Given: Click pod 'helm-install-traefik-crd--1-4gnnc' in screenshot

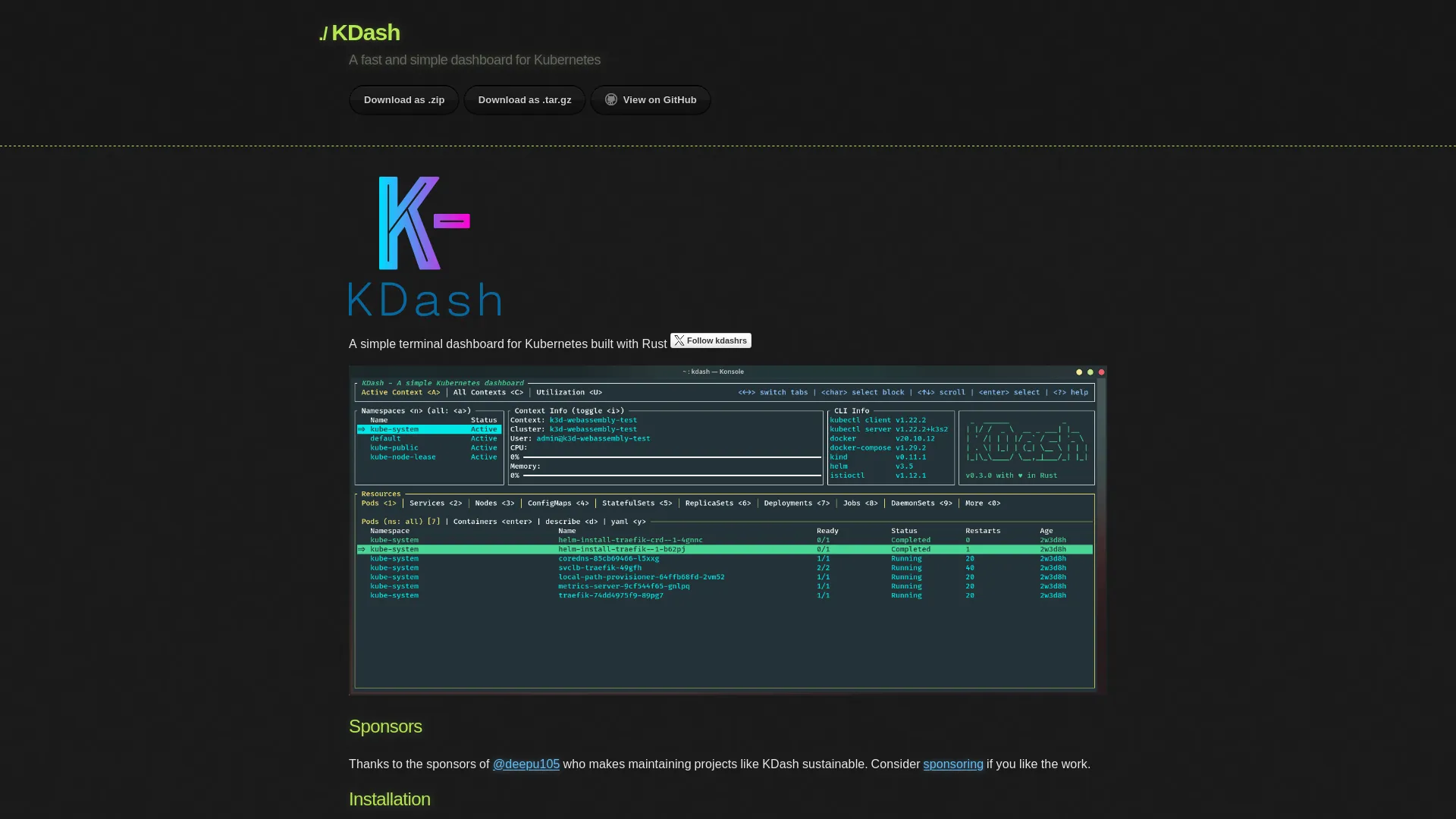Looking at the screenshot, I should tap(630, 540).
